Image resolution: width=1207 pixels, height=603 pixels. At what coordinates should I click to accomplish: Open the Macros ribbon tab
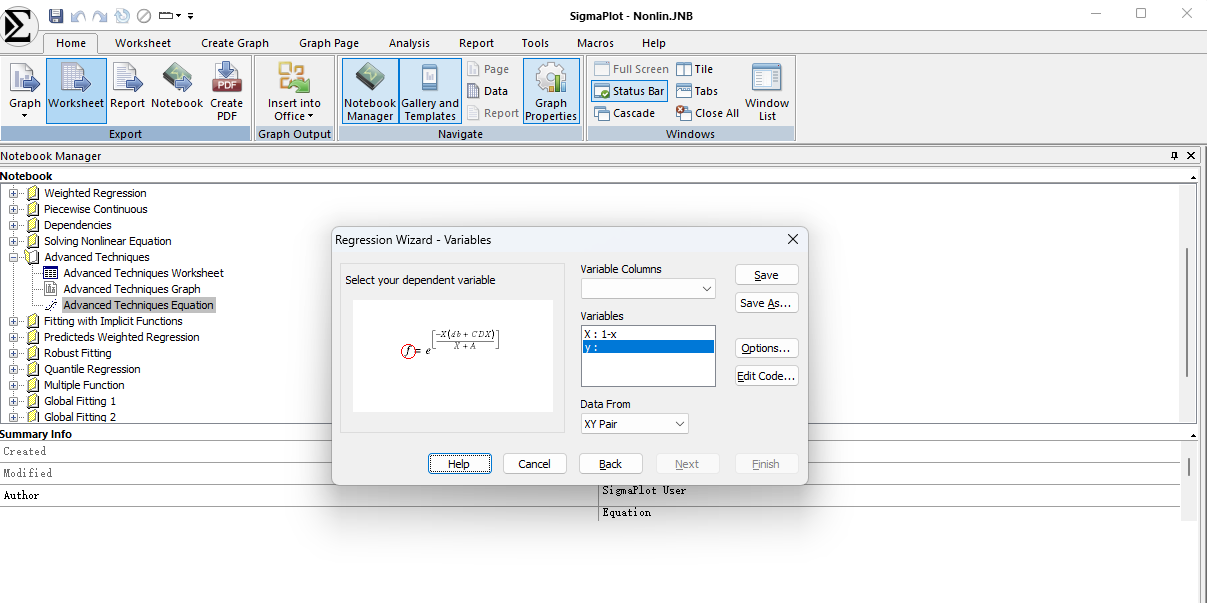point(595,43)
